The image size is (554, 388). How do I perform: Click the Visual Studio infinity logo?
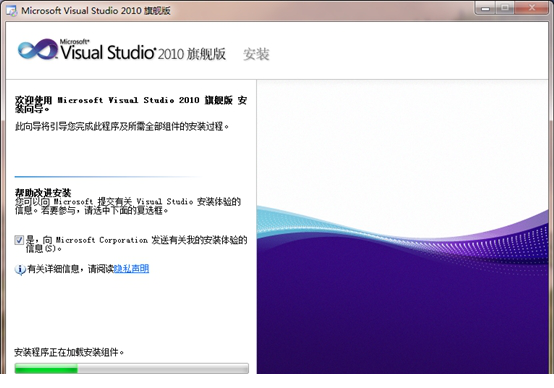[38, 49]
